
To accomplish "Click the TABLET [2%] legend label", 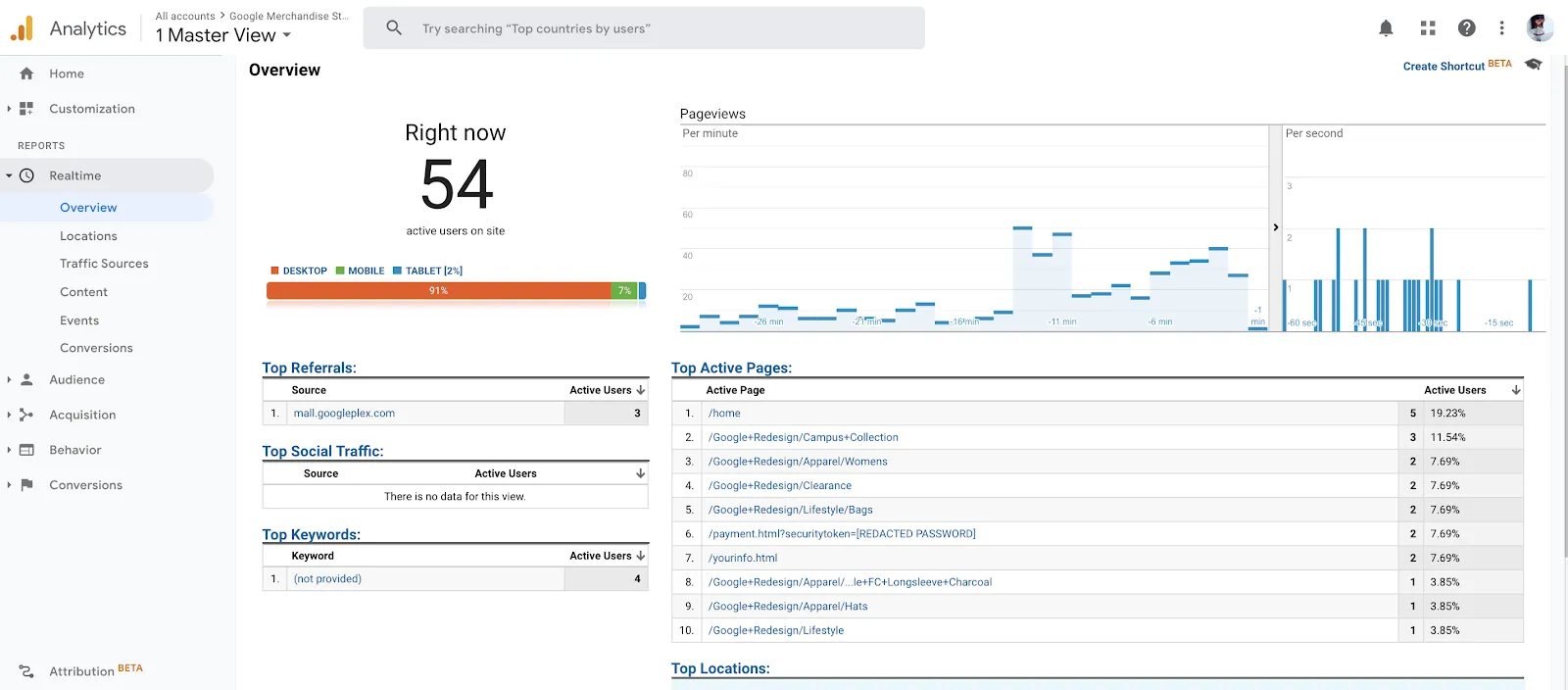I will (x=434, y=271).
